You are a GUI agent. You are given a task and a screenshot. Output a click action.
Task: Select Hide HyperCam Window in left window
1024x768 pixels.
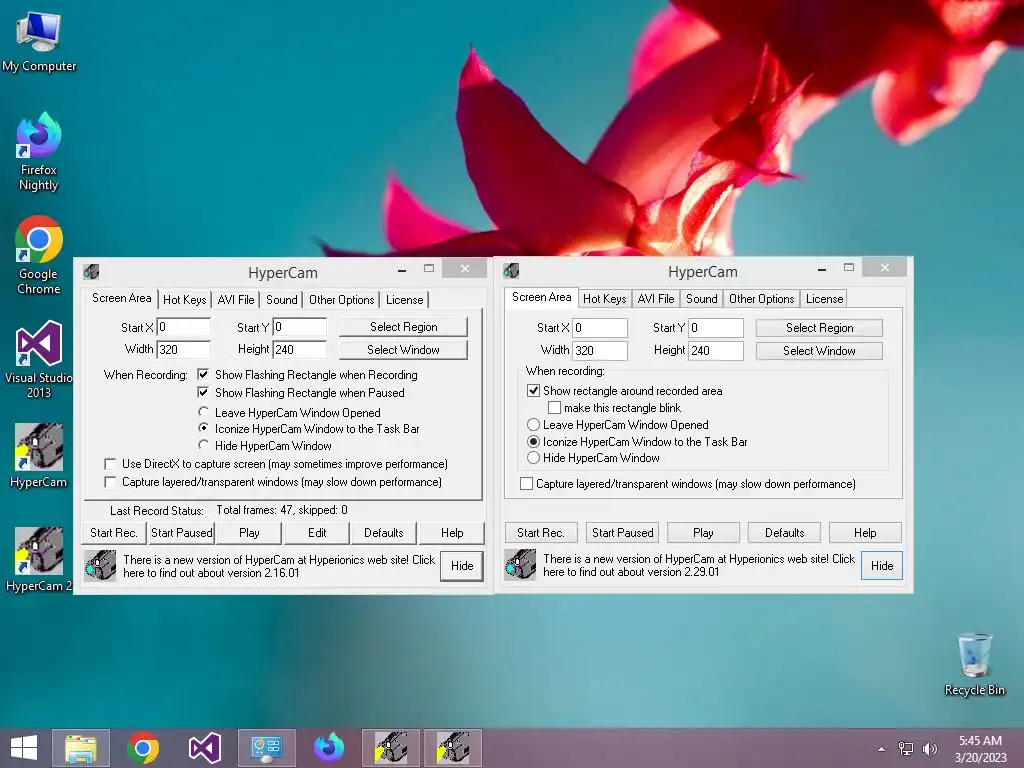[x=204, y=445]
